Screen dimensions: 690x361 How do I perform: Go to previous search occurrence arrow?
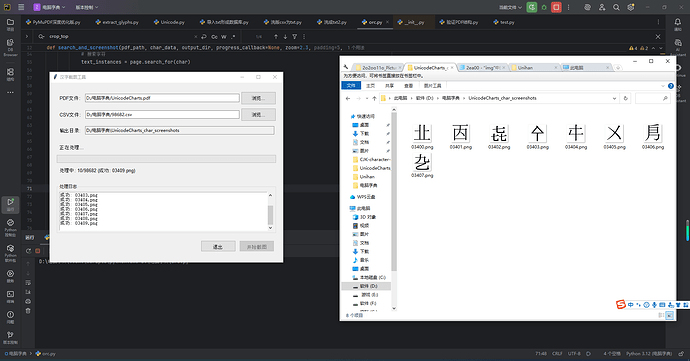276,37
